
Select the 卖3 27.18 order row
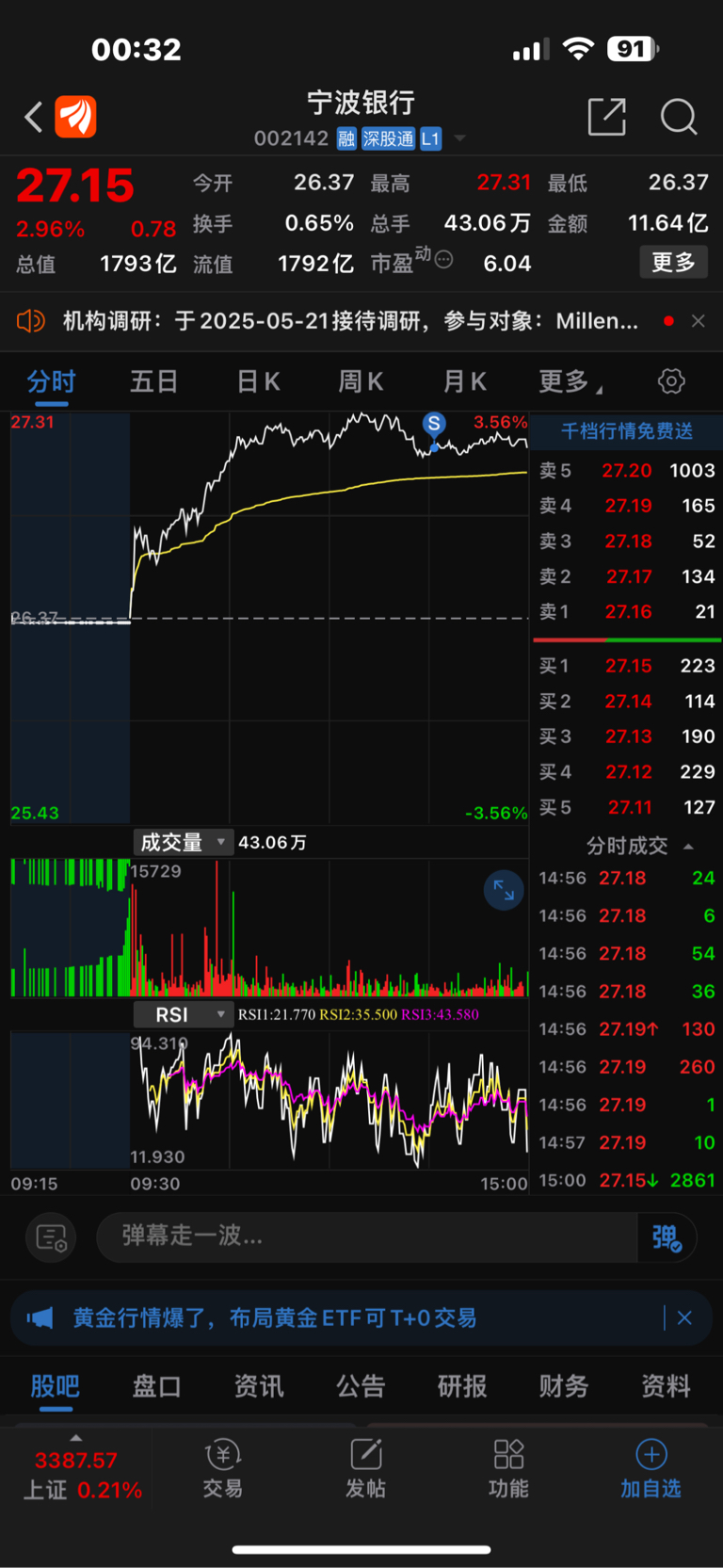(627, 541)
